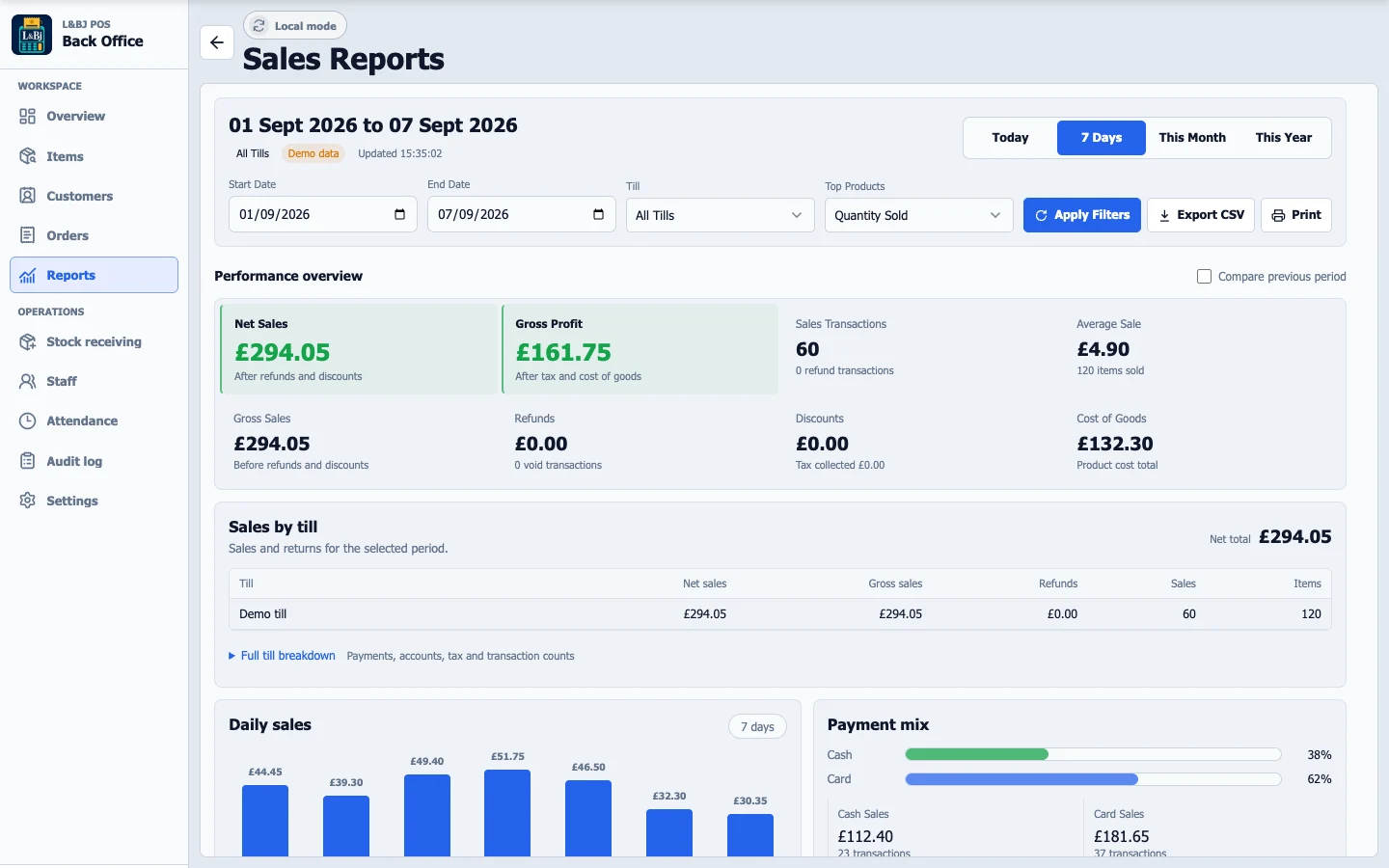Open Audit log in the sidebar
Screen dimensions: 1389x868
pyautogui.click(x=94, y=461)
